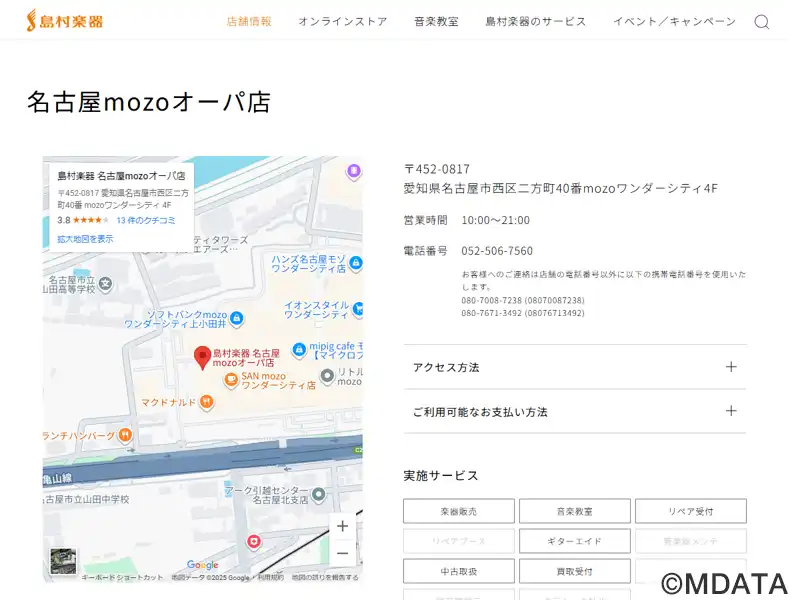The image size is (800, 600).
Task: Click the ギターエイド service button
Action: 574,541
